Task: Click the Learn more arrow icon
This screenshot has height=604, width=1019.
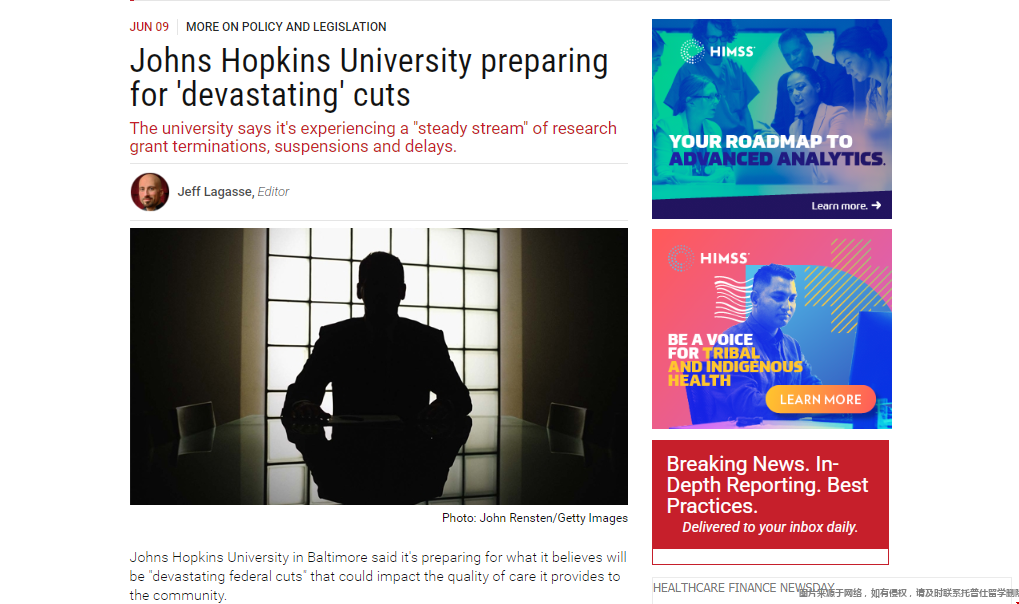Action: pos(876,205)
